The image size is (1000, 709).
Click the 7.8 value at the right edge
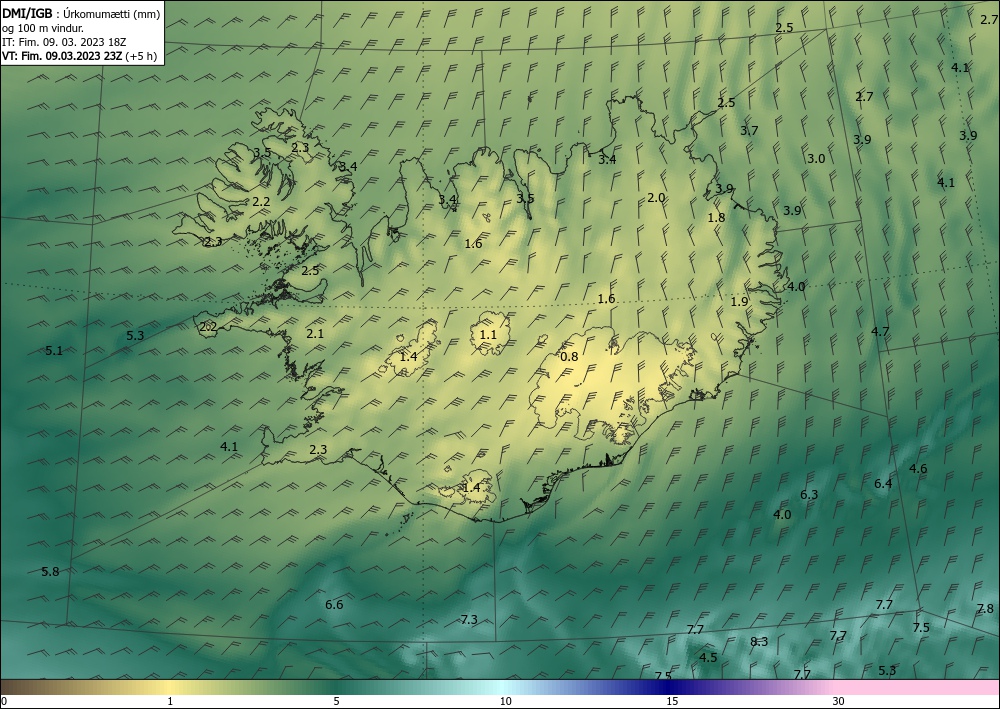click(985, 609)
